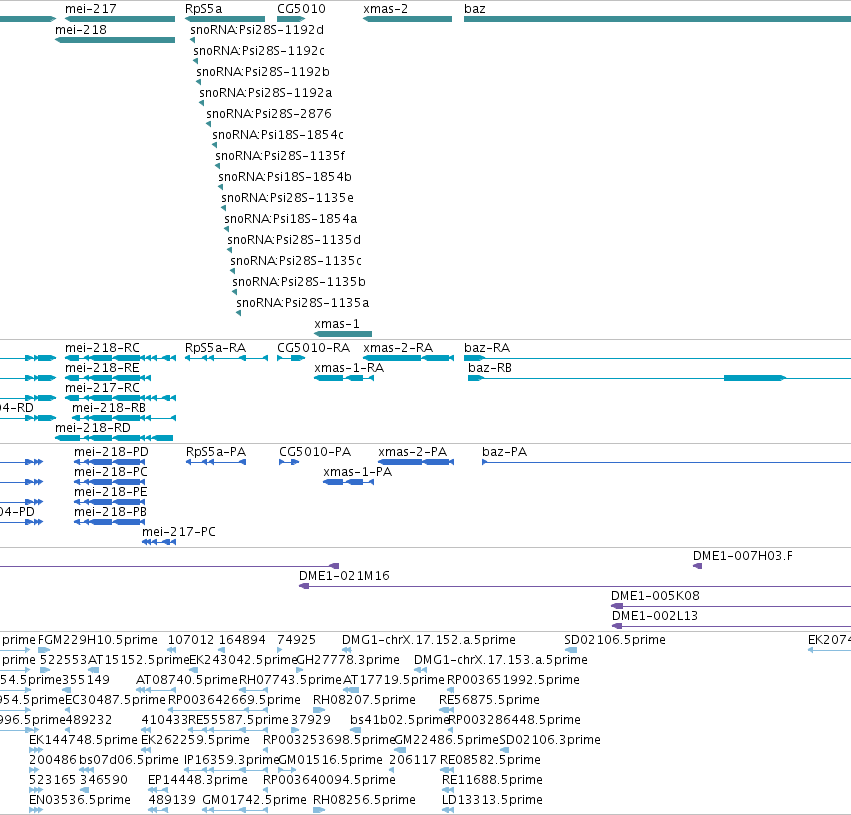Click snoRNA:Psi28S-1135c label
The height and width of the screenshot is (815, 851).
[x=296, y=260]
